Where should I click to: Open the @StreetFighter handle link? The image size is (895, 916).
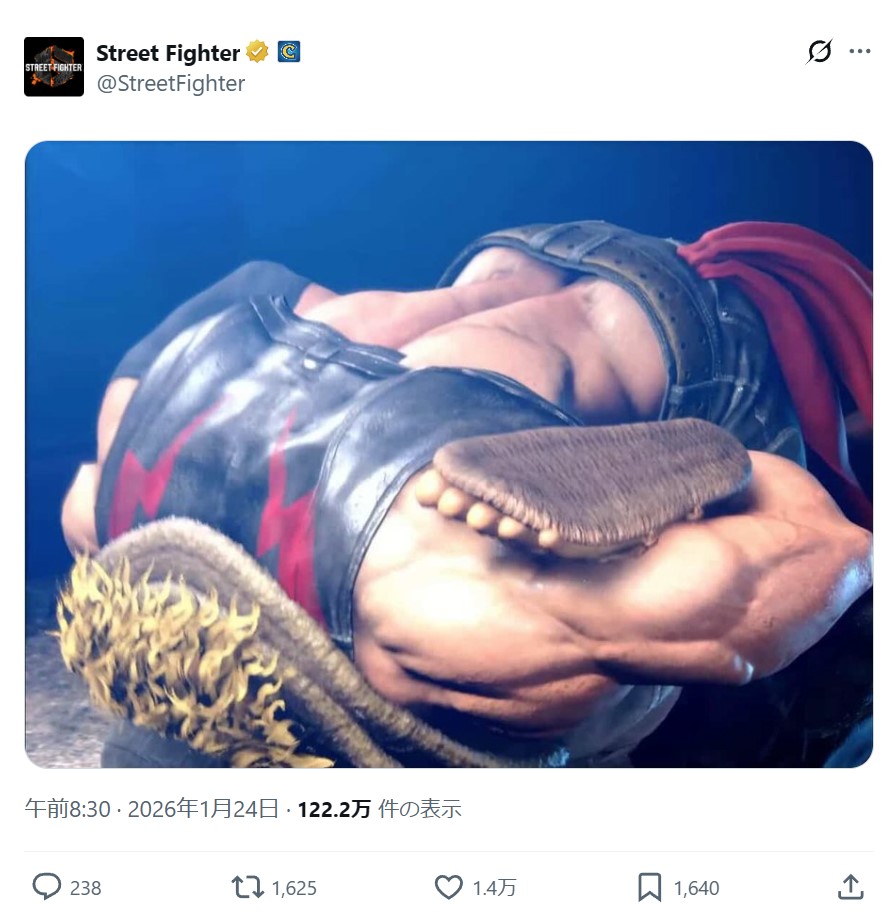point(171,84)
